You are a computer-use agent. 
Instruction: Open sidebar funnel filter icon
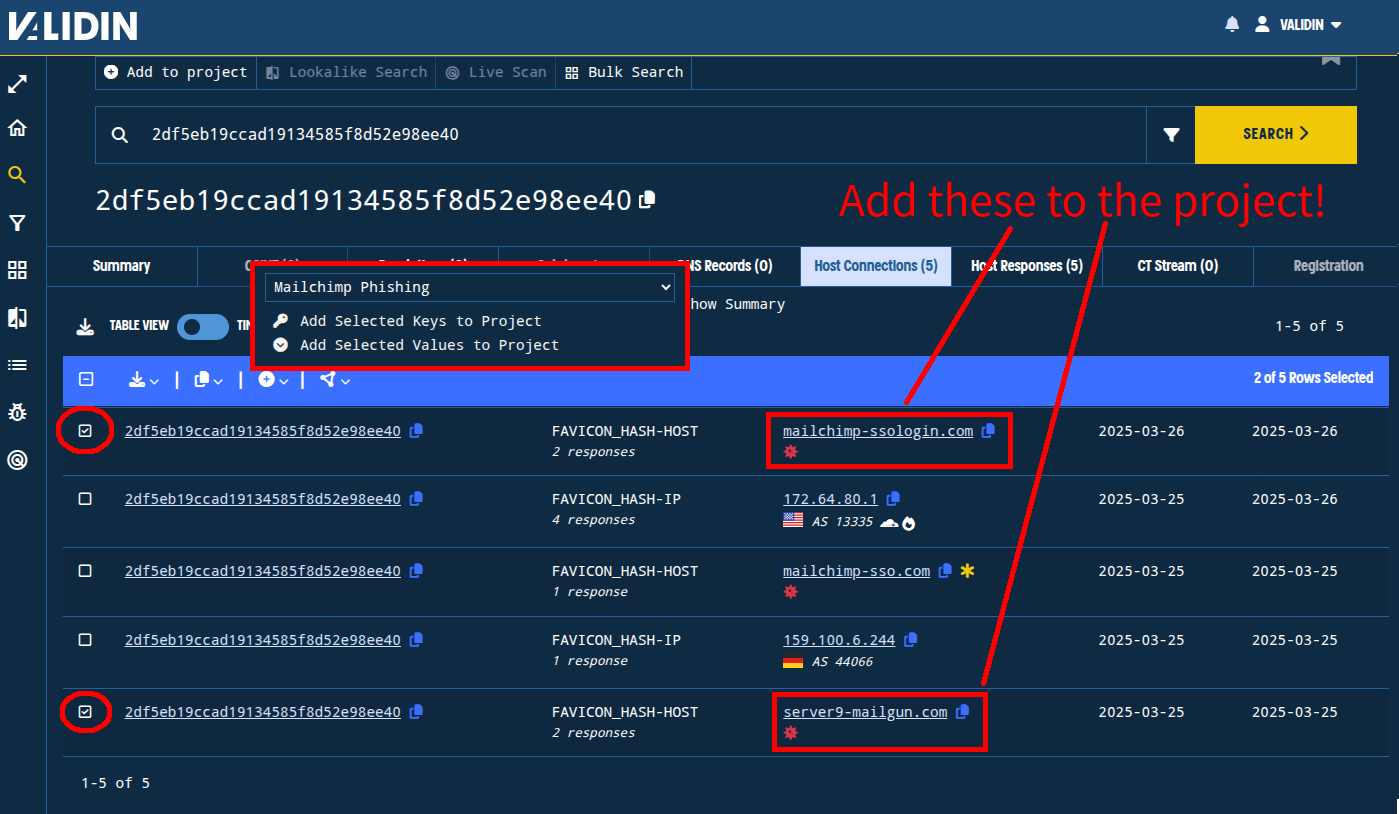17,222
